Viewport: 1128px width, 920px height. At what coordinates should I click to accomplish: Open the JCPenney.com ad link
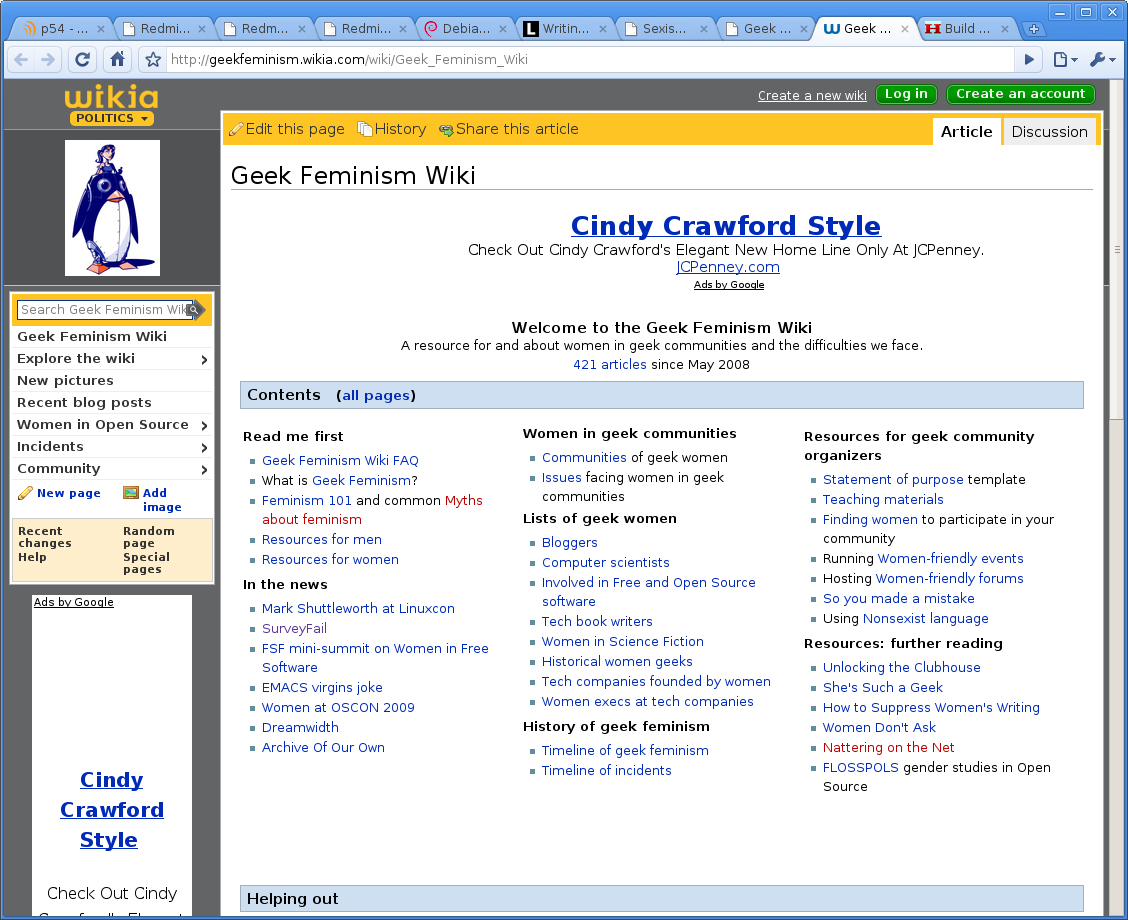coord(728,267)
